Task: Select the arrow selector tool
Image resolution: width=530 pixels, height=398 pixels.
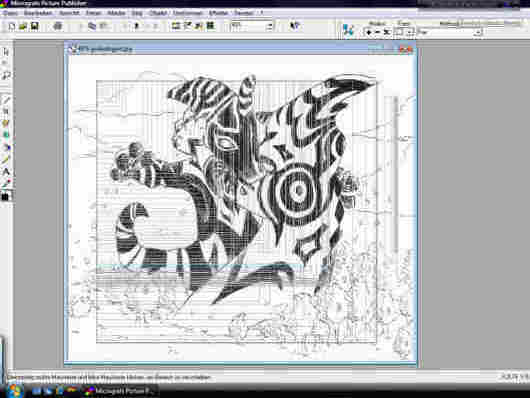Action: [6, 52]
